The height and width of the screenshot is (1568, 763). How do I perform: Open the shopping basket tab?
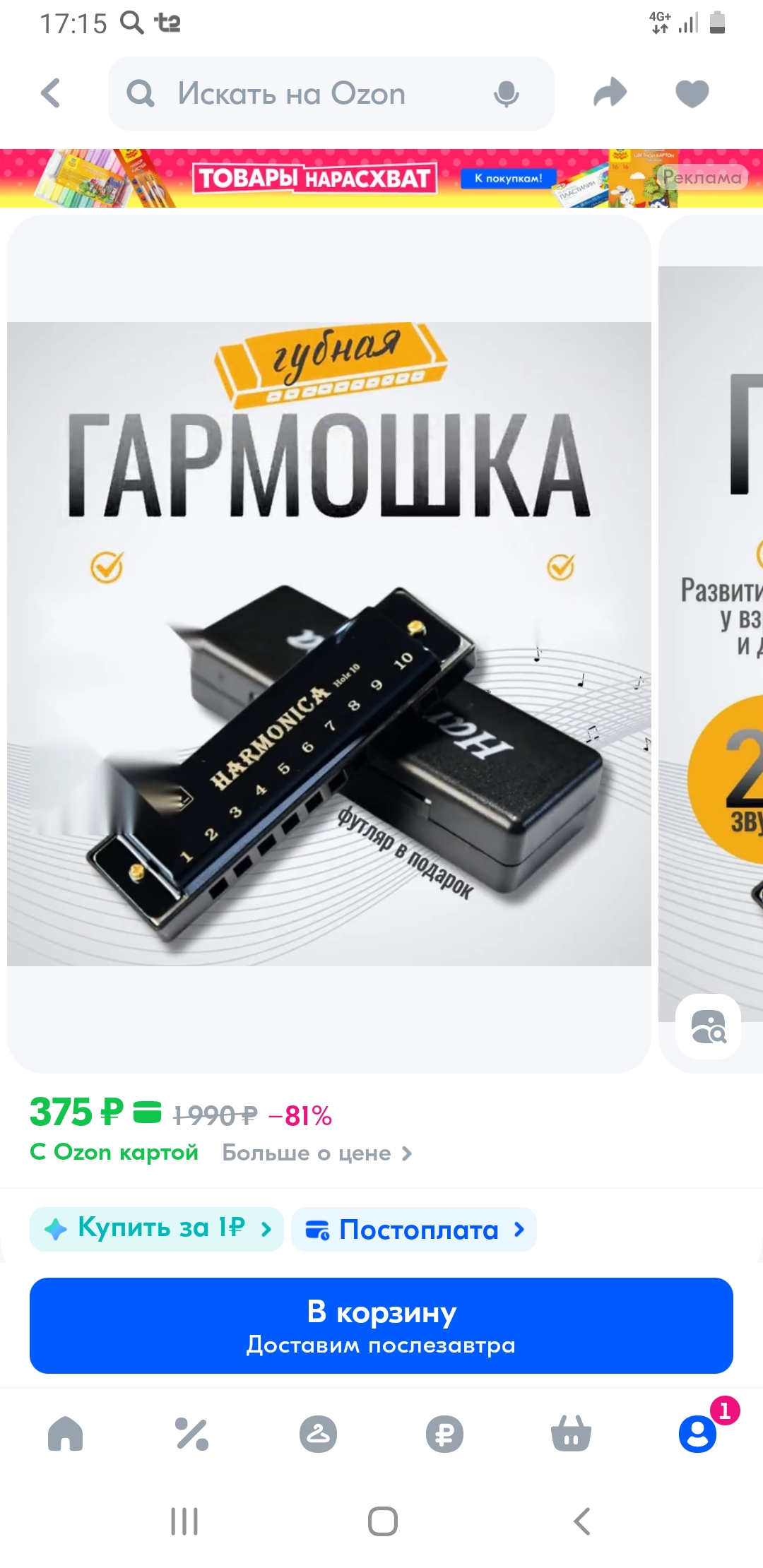571,1434
